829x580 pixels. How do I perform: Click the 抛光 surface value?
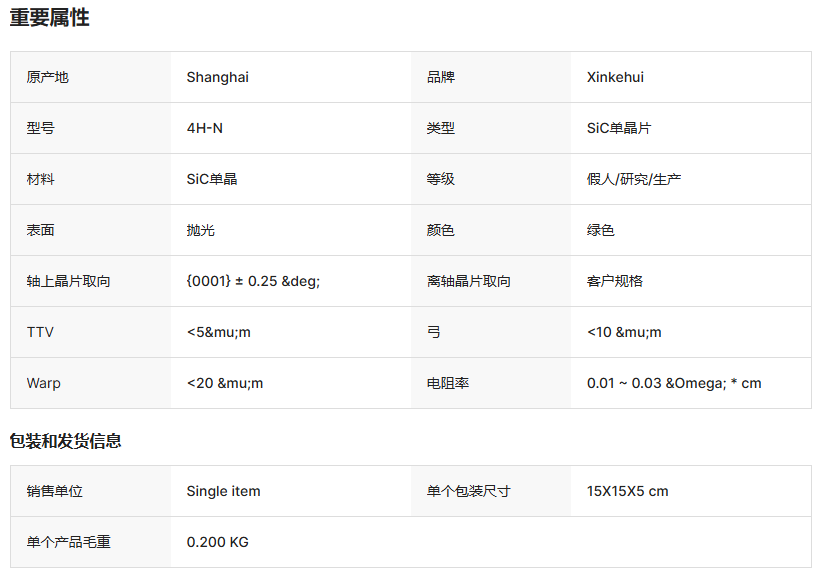pyautogui.click(x=200, y=230)
